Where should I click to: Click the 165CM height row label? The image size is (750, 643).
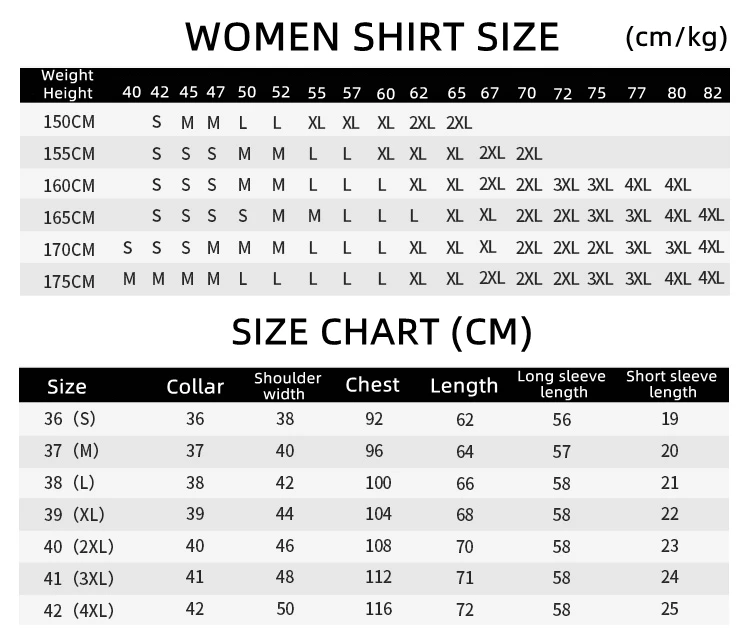[69, 218]
